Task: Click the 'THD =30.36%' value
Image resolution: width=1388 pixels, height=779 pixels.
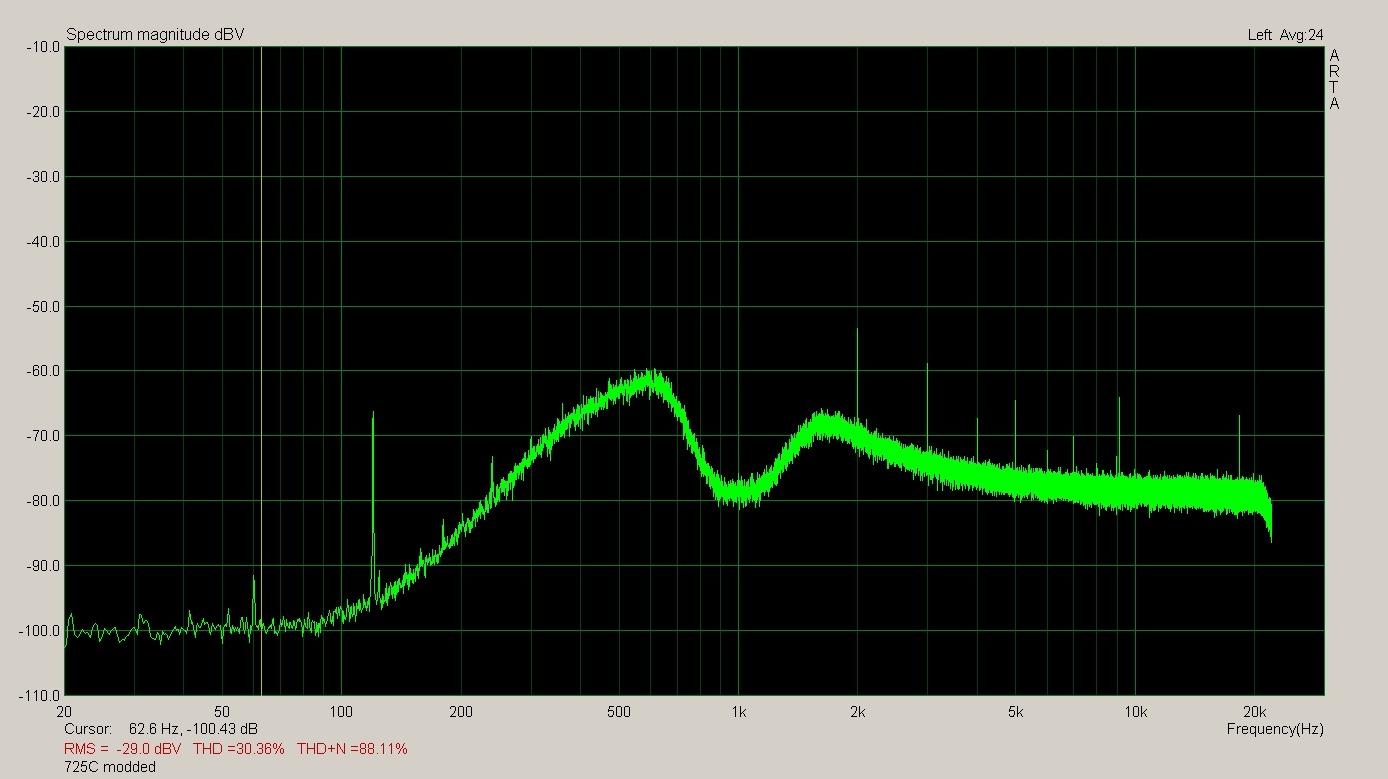Action: [239, 749]
